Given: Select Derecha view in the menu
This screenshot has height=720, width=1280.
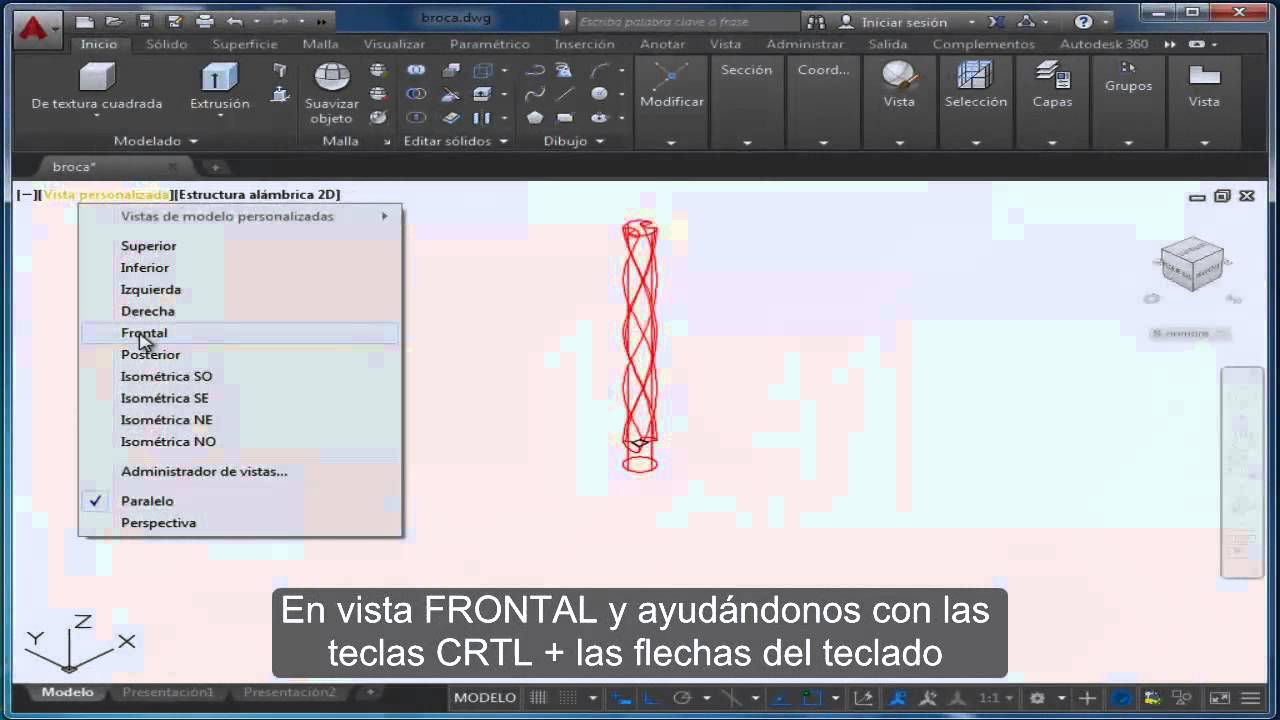Looking at the screenshot, I should [240, 311].
